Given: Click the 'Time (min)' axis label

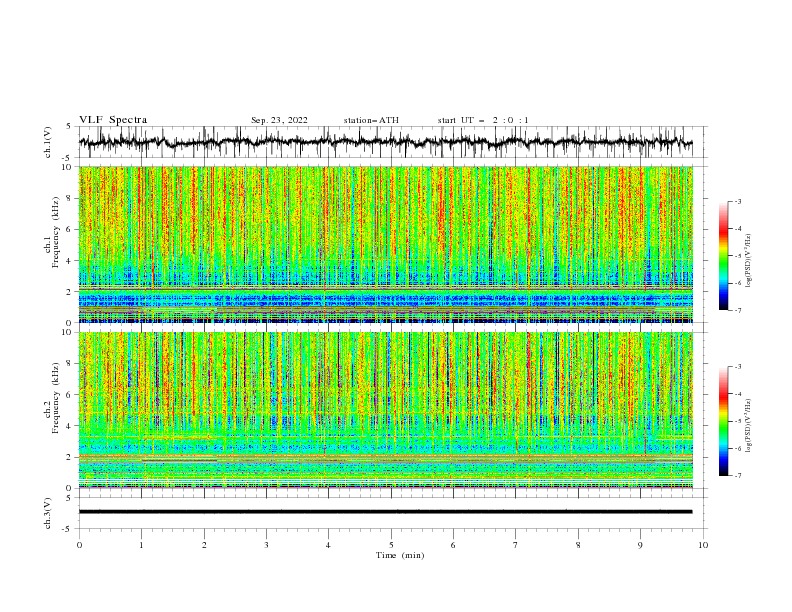Looking at the screenshot, I should tap(400, 555).
